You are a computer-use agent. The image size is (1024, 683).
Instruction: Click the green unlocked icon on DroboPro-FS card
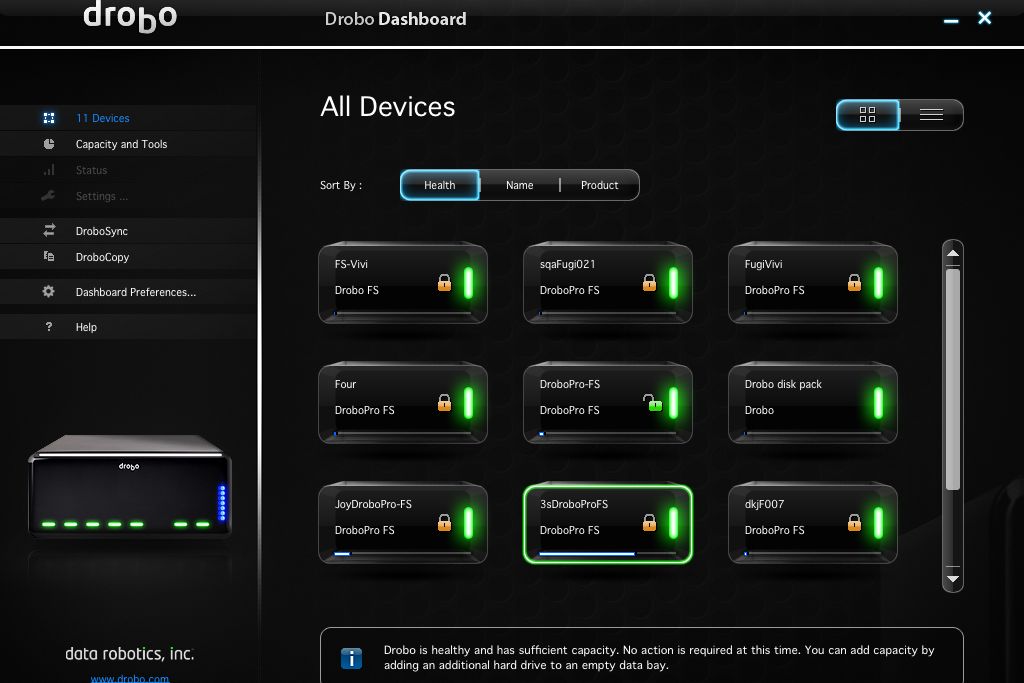(x=652, y=403)
